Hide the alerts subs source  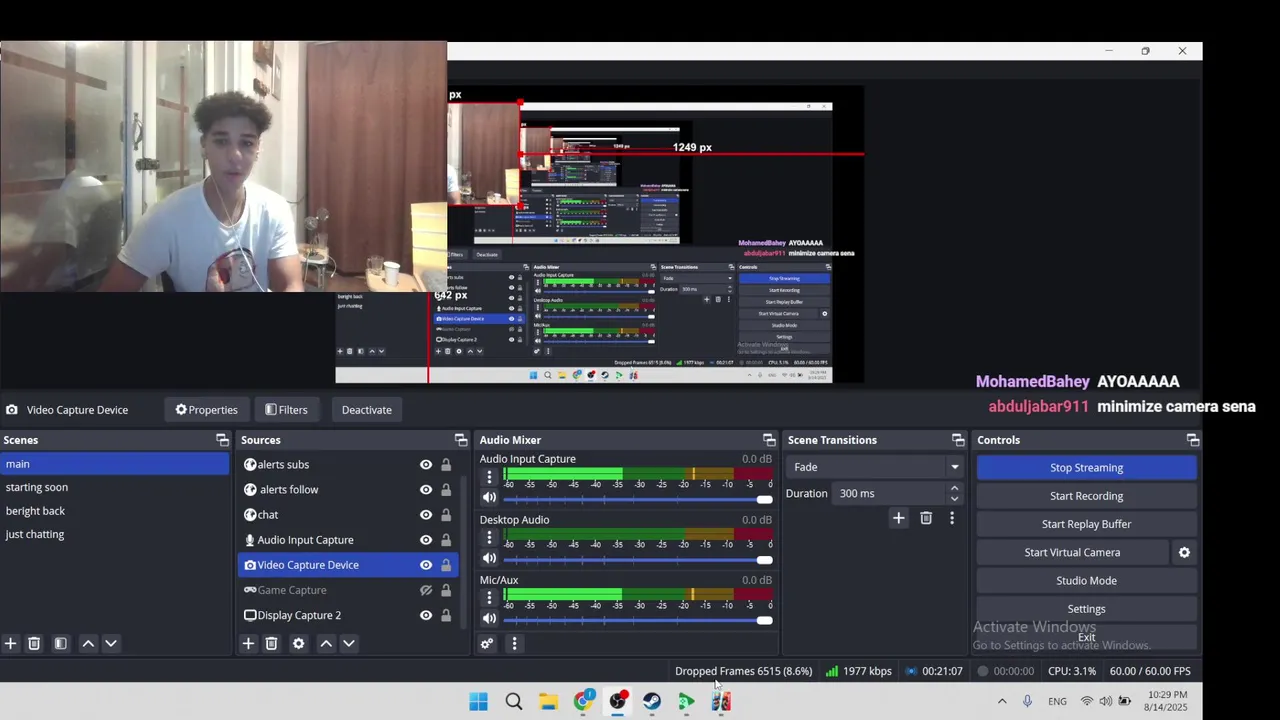426,465
